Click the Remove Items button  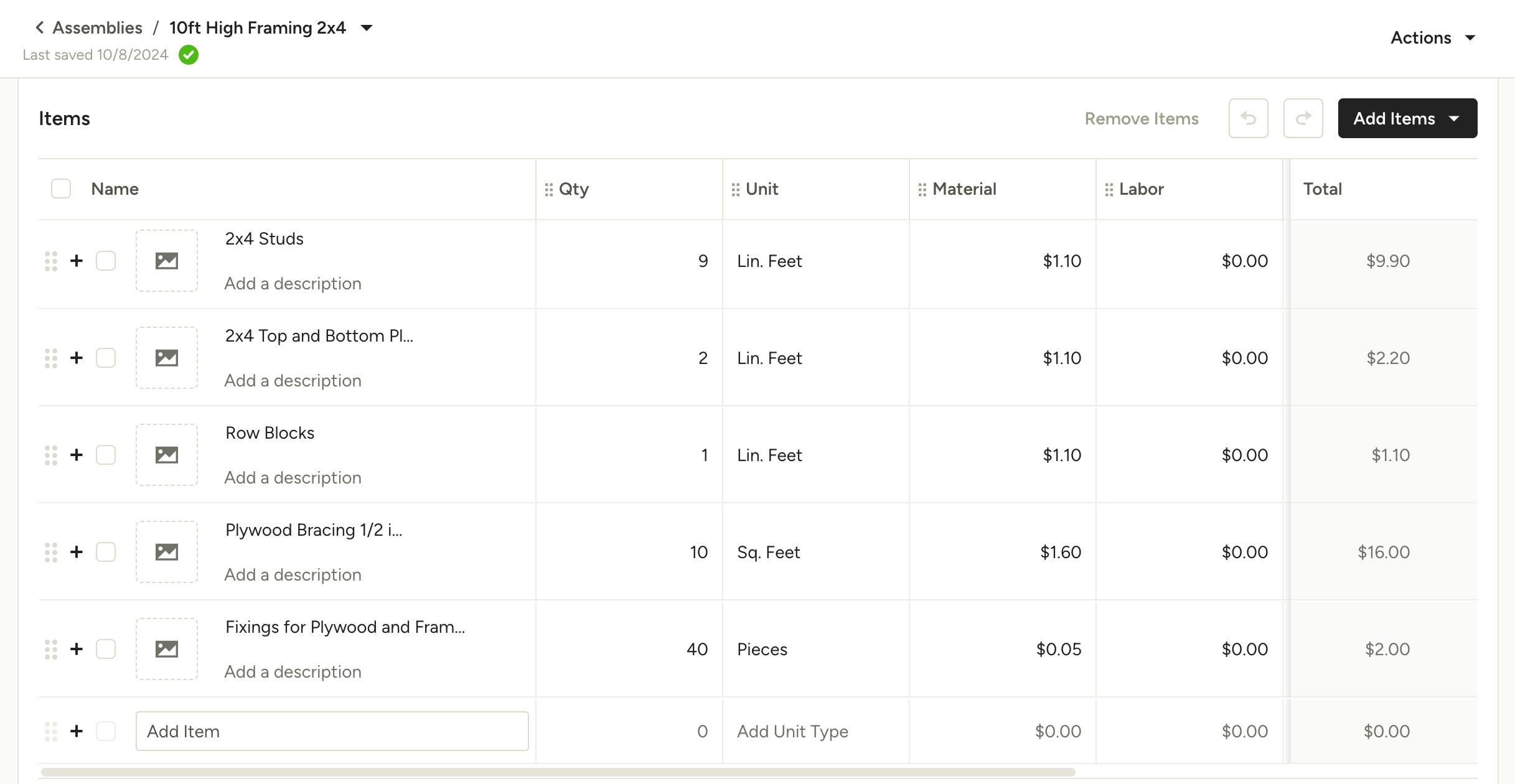[1142, 118]
